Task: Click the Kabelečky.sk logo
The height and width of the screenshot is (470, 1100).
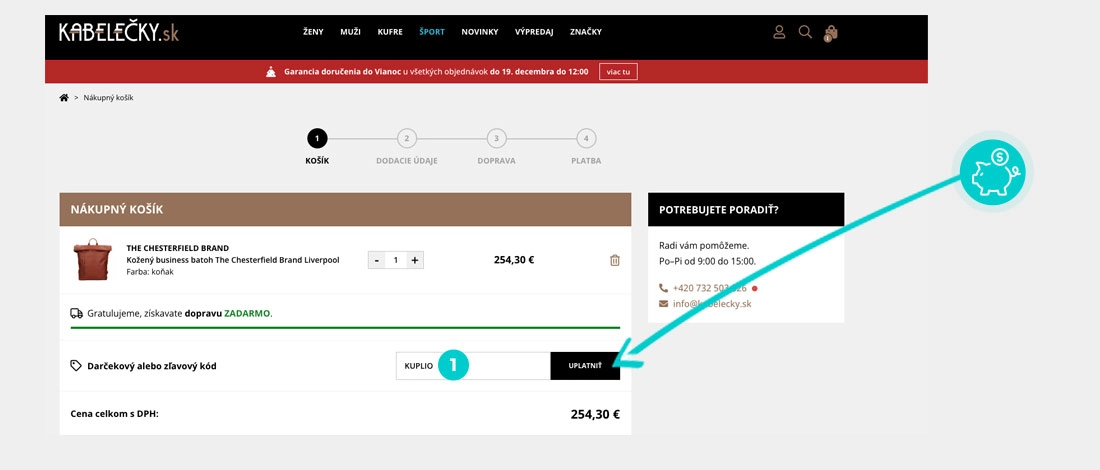Action: tap(119, 32)
